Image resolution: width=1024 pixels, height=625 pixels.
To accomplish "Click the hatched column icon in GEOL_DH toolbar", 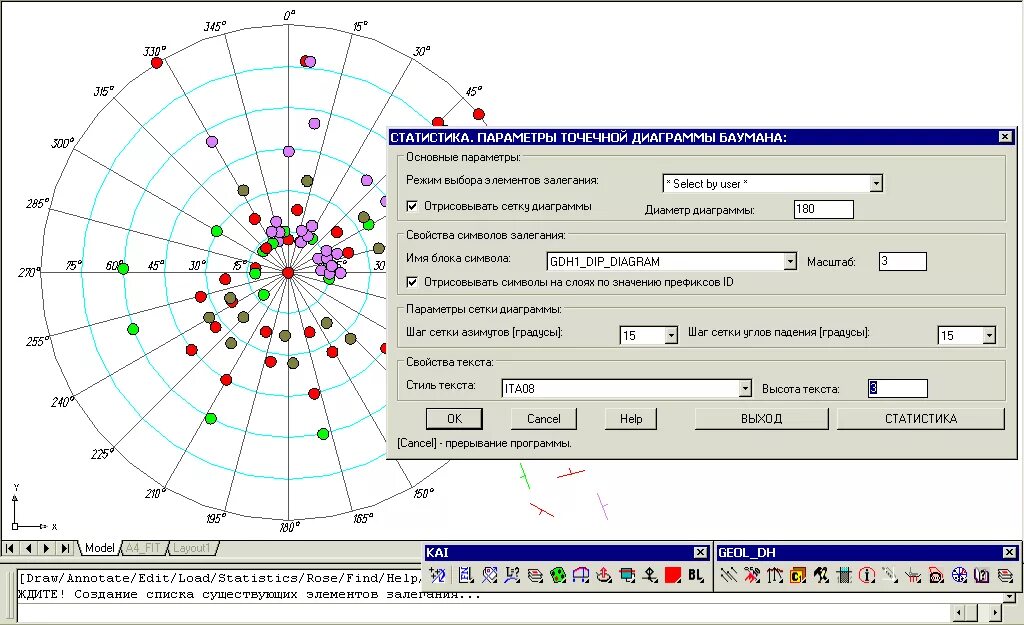I will click(844, 575).
